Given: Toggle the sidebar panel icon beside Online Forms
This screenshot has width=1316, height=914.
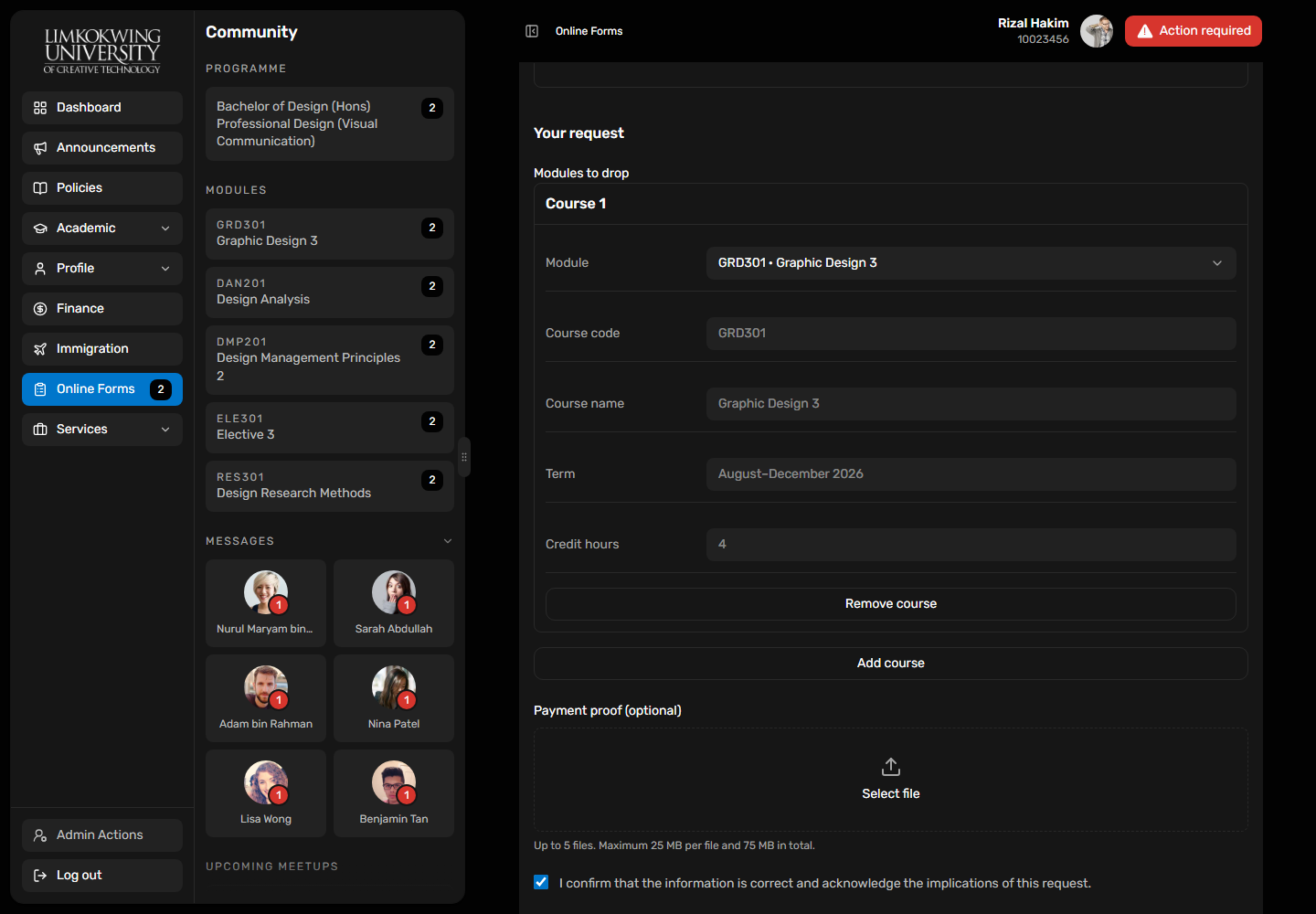Looking at the screenshot, I should pos(532,31).
